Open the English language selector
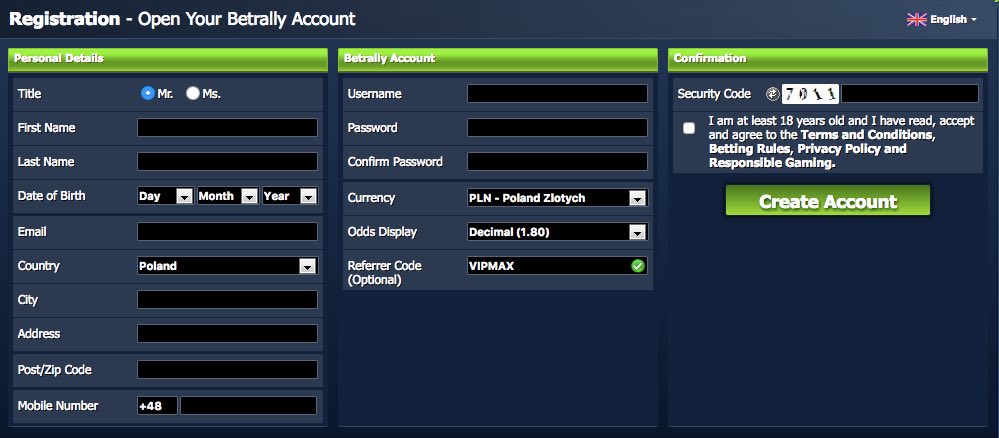Image resolution: width=999 pixels, height=438 pixels. [942, 20]
